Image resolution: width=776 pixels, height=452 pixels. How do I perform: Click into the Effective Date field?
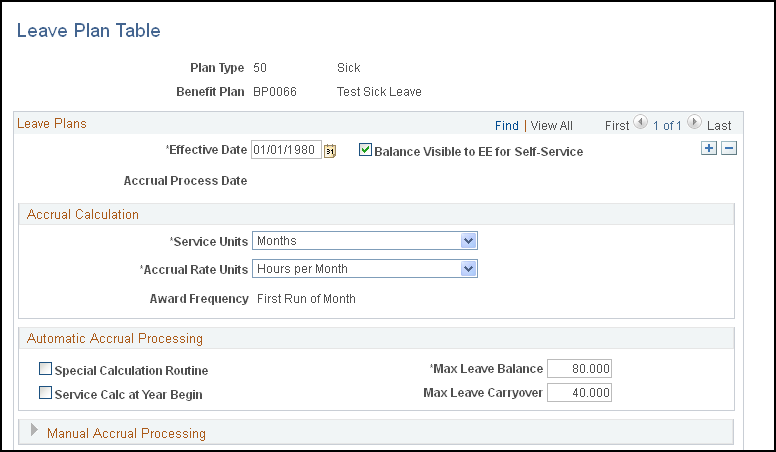pyautogui.click(x=287, y=150)
